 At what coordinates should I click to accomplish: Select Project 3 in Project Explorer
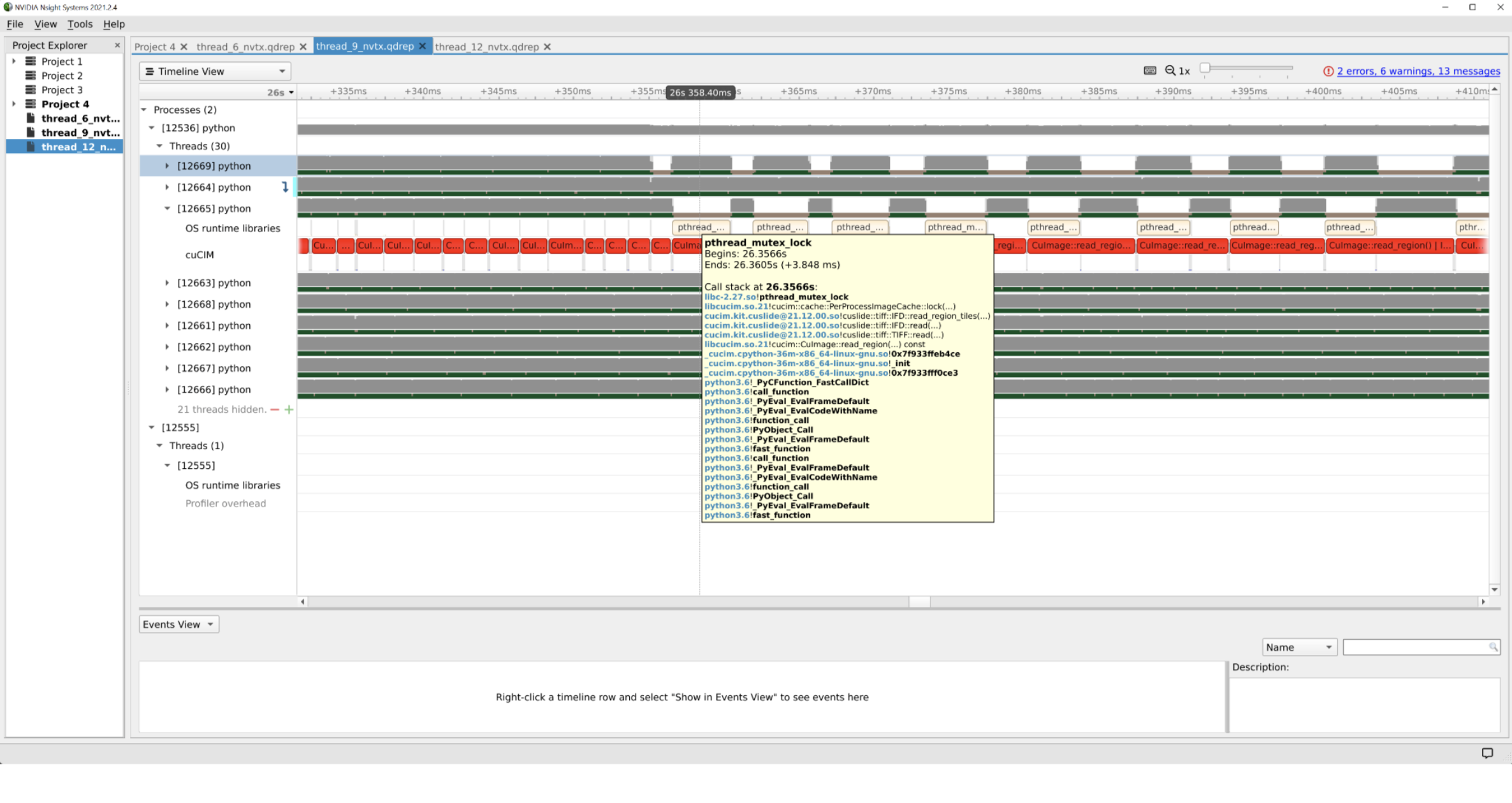click(62, 90)
